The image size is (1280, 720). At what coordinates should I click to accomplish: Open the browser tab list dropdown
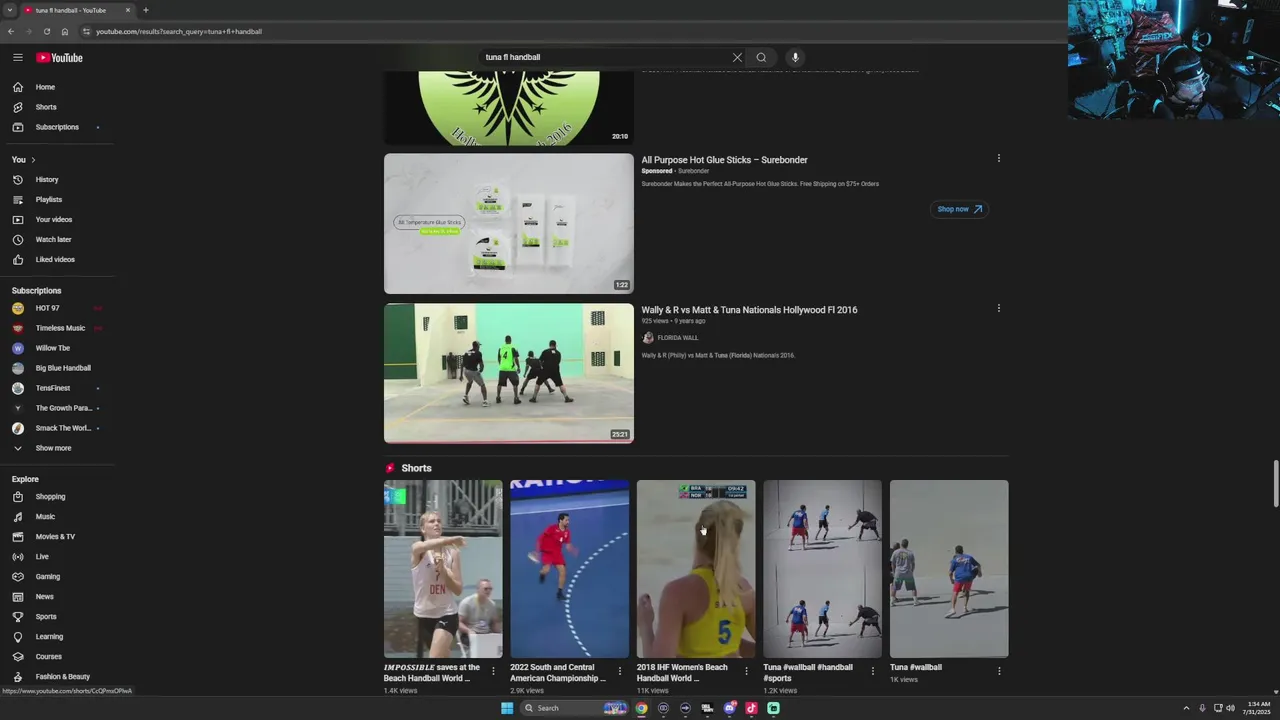[9, 10]
